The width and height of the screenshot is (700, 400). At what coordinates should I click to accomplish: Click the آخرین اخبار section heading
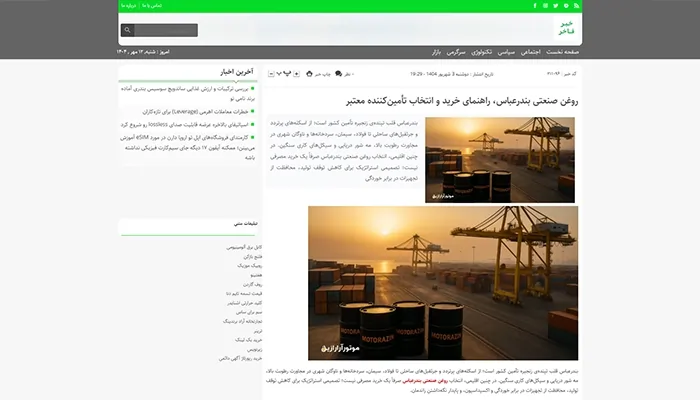coord(237,72)
